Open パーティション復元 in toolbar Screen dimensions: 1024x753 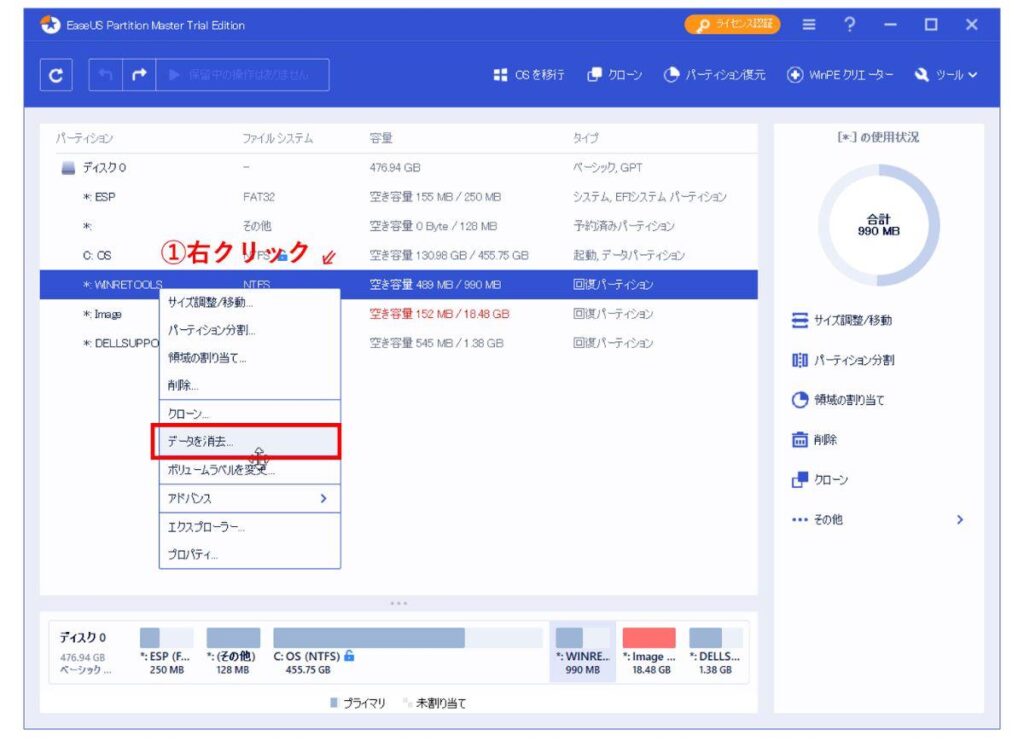click(x=714, y=75)
